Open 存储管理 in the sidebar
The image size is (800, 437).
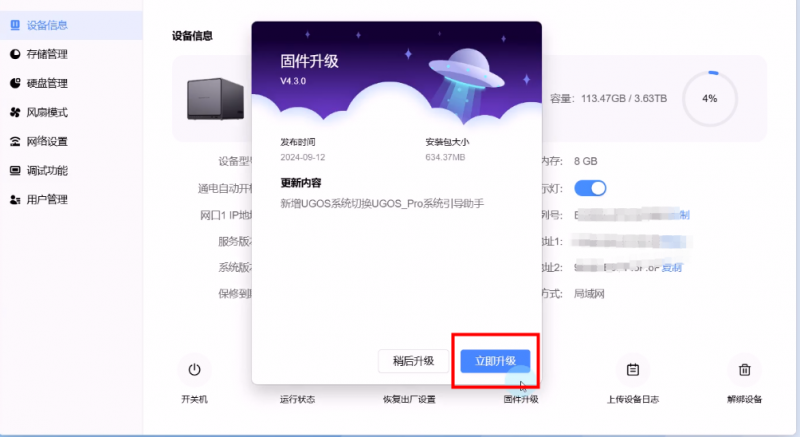(47, 54)
